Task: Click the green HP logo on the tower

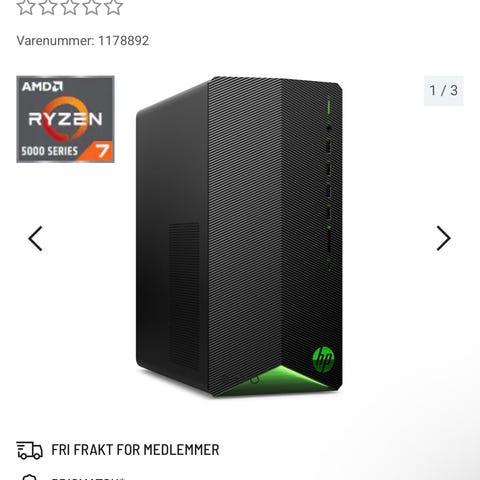Action: [x=323, y=359]
